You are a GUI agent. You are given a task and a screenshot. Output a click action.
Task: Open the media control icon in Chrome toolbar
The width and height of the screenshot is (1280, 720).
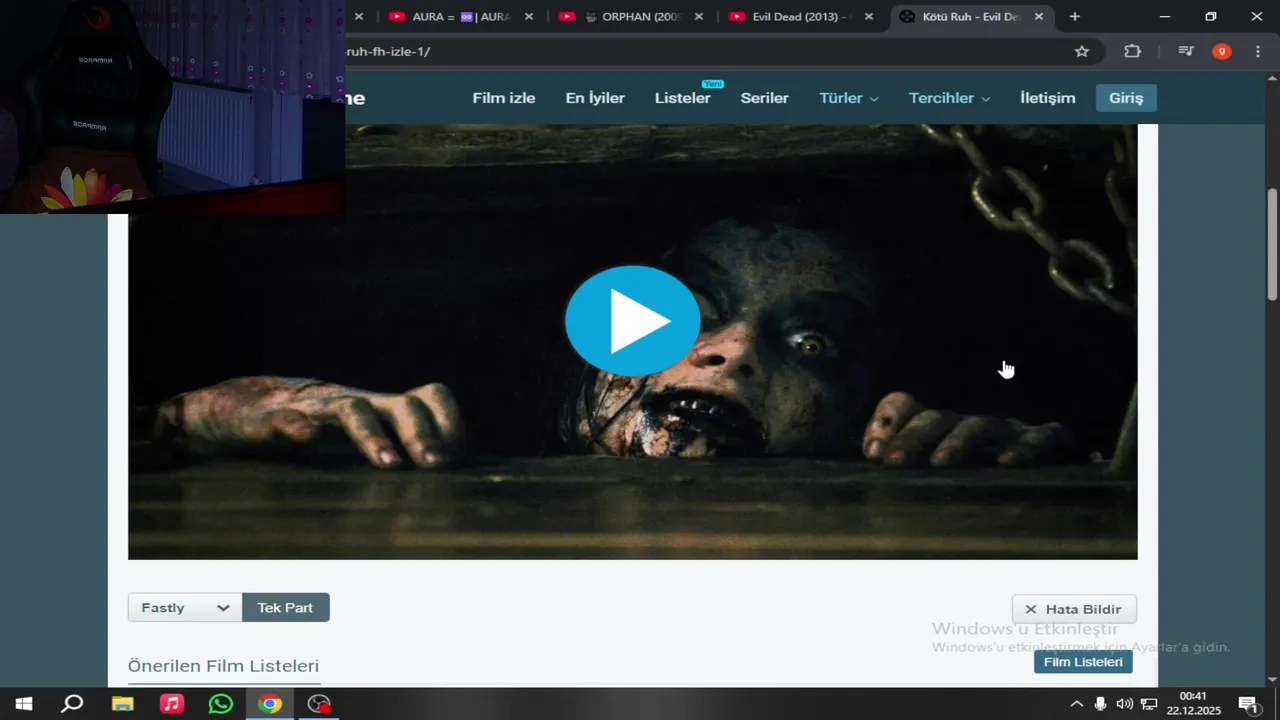point(1186,51)
